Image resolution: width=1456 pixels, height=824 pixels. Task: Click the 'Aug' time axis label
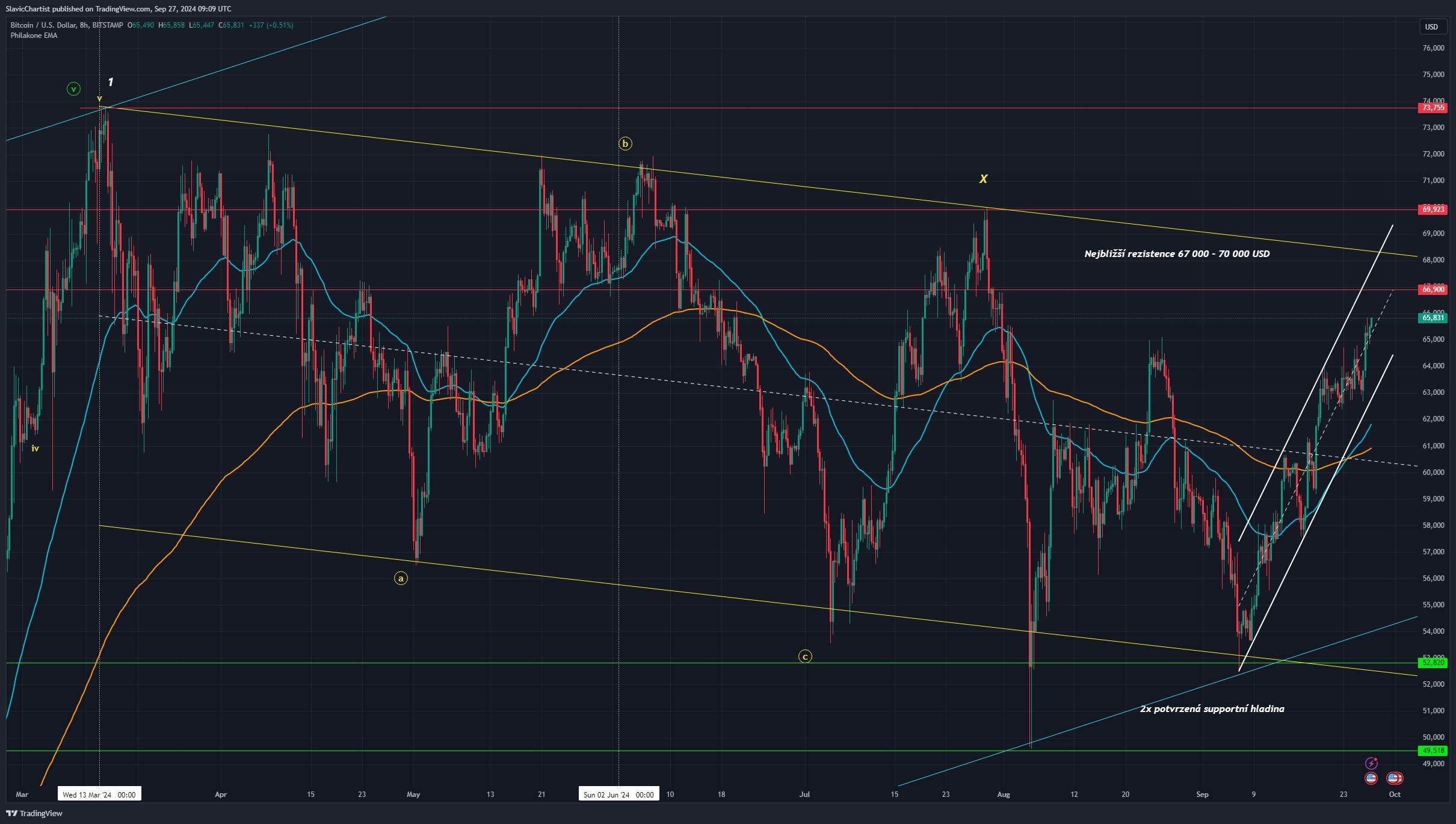coord(1003,795)
